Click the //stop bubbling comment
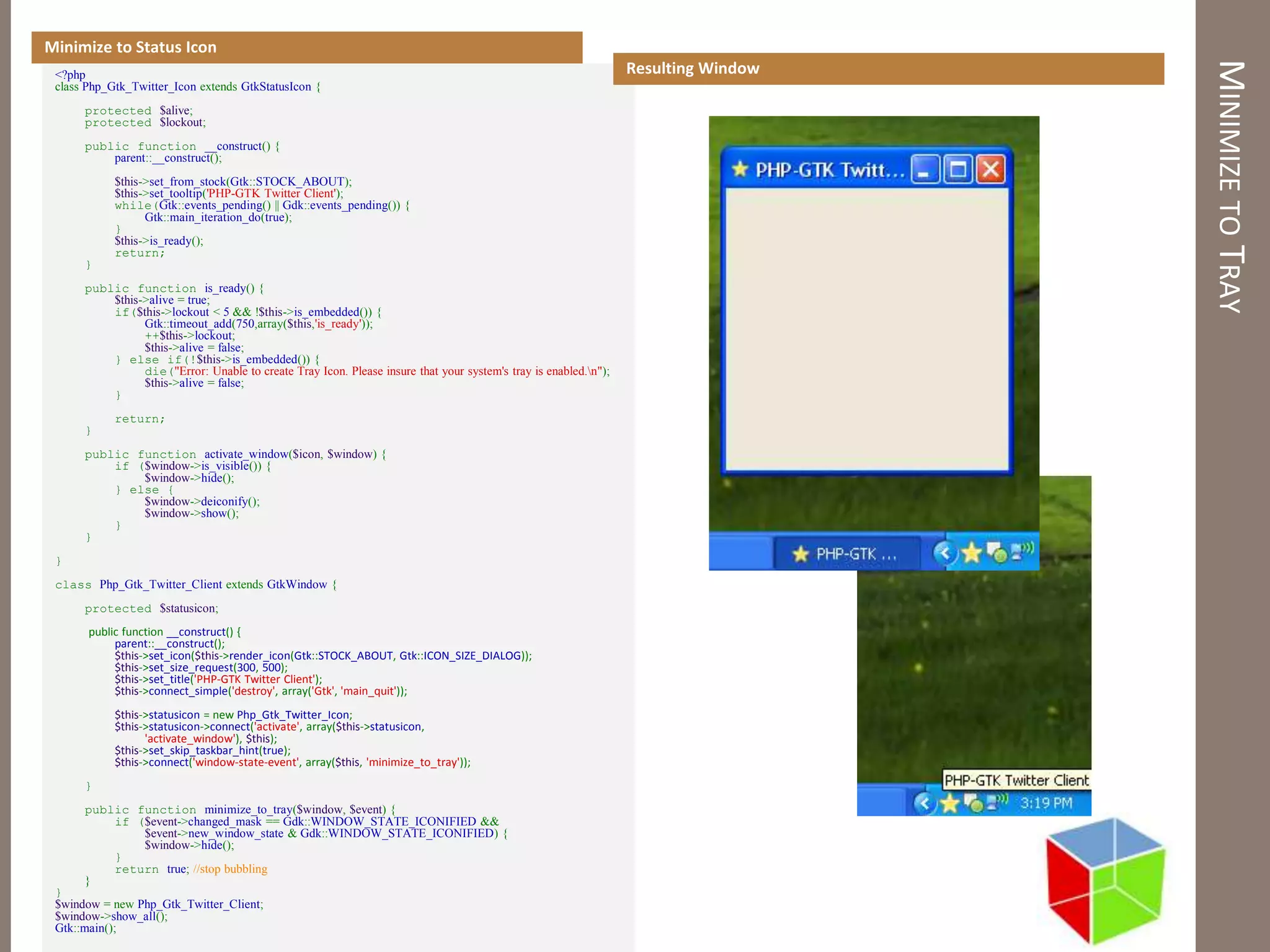Screen dimensions: 1270x952 [230, 869]
